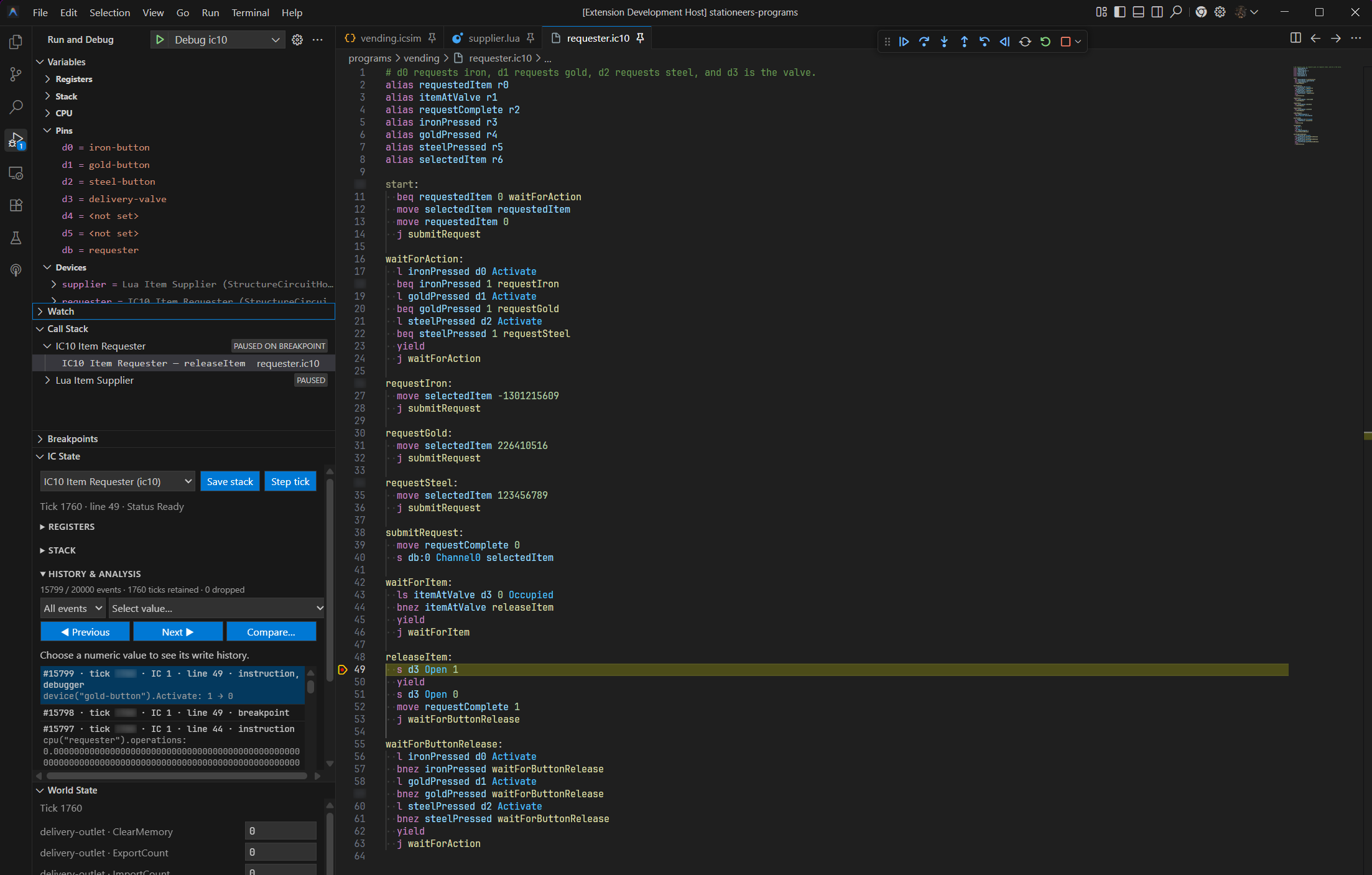Switch to the supplier.lua tab
The image size is (1372, 875).
[494, 39]
